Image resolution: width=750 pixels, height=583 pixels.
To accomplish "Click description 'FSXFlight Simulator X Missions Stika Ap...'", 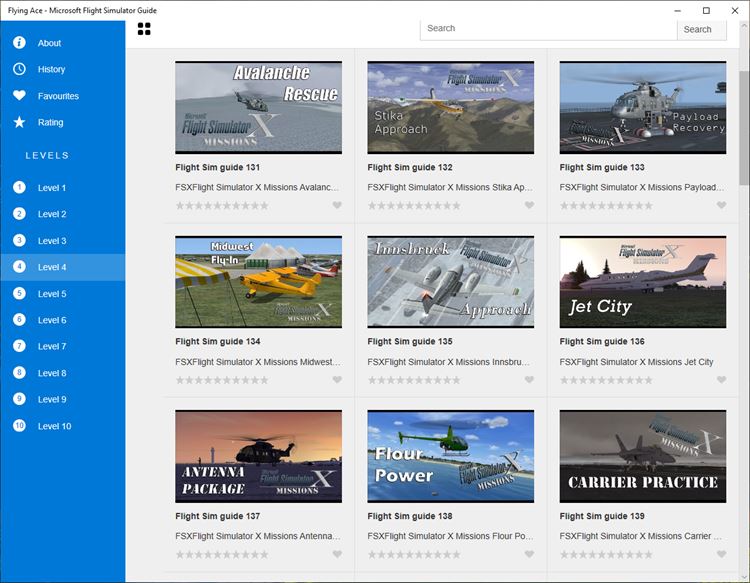I will click(450, 187).
